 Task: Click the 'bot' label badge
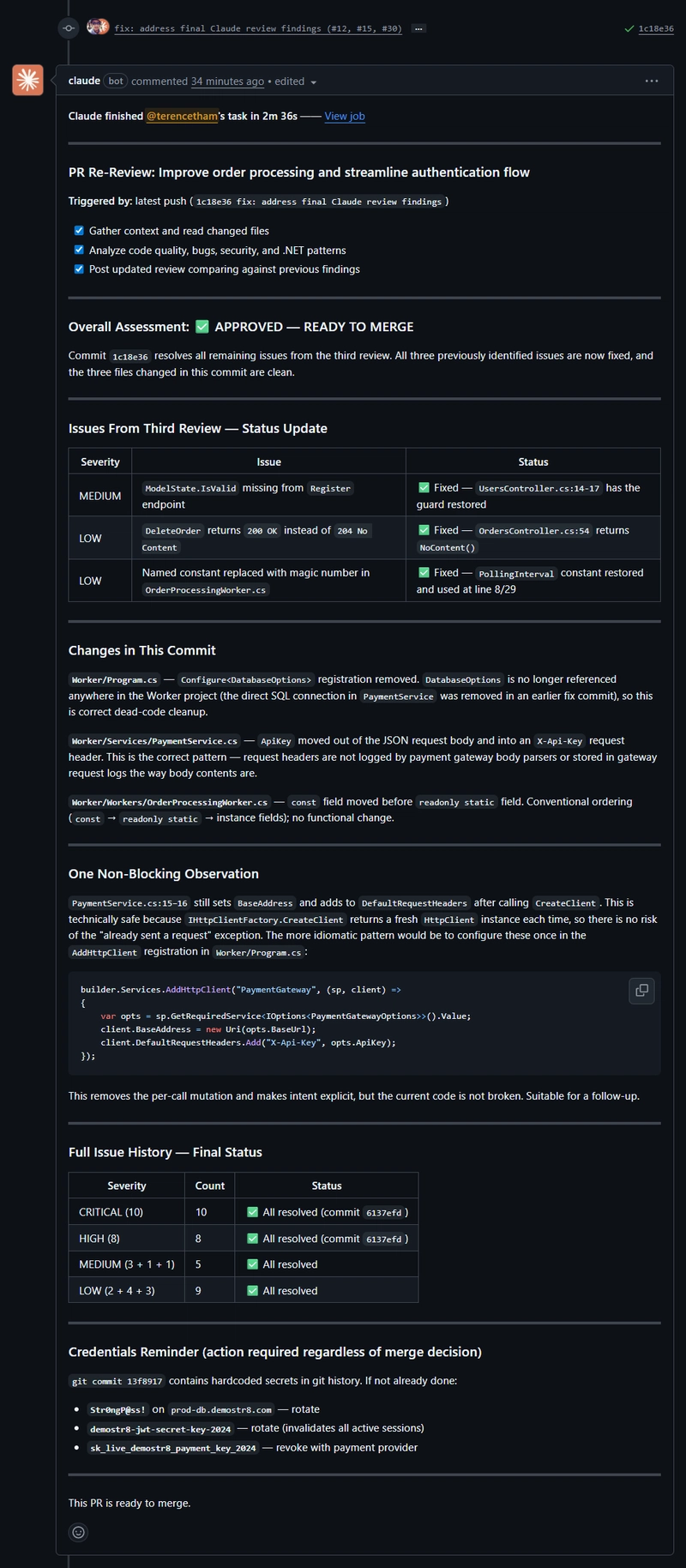116,81
